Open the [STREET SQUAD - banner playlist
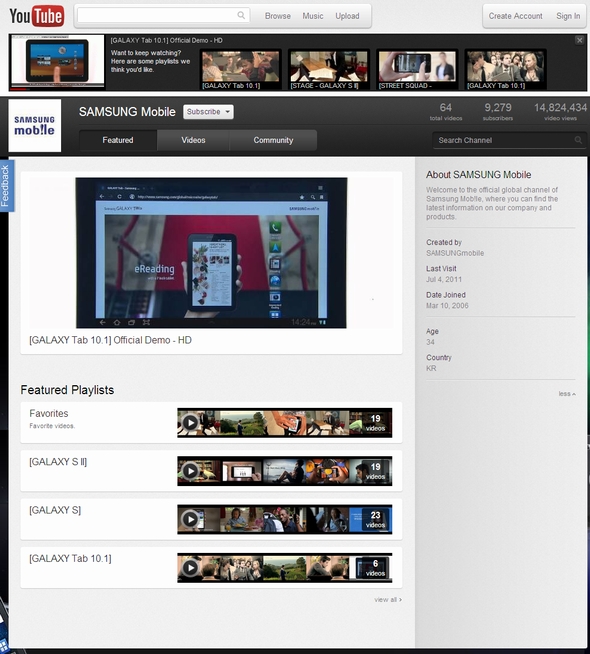This screenshot has width=590, height=654. click(417, 69)
